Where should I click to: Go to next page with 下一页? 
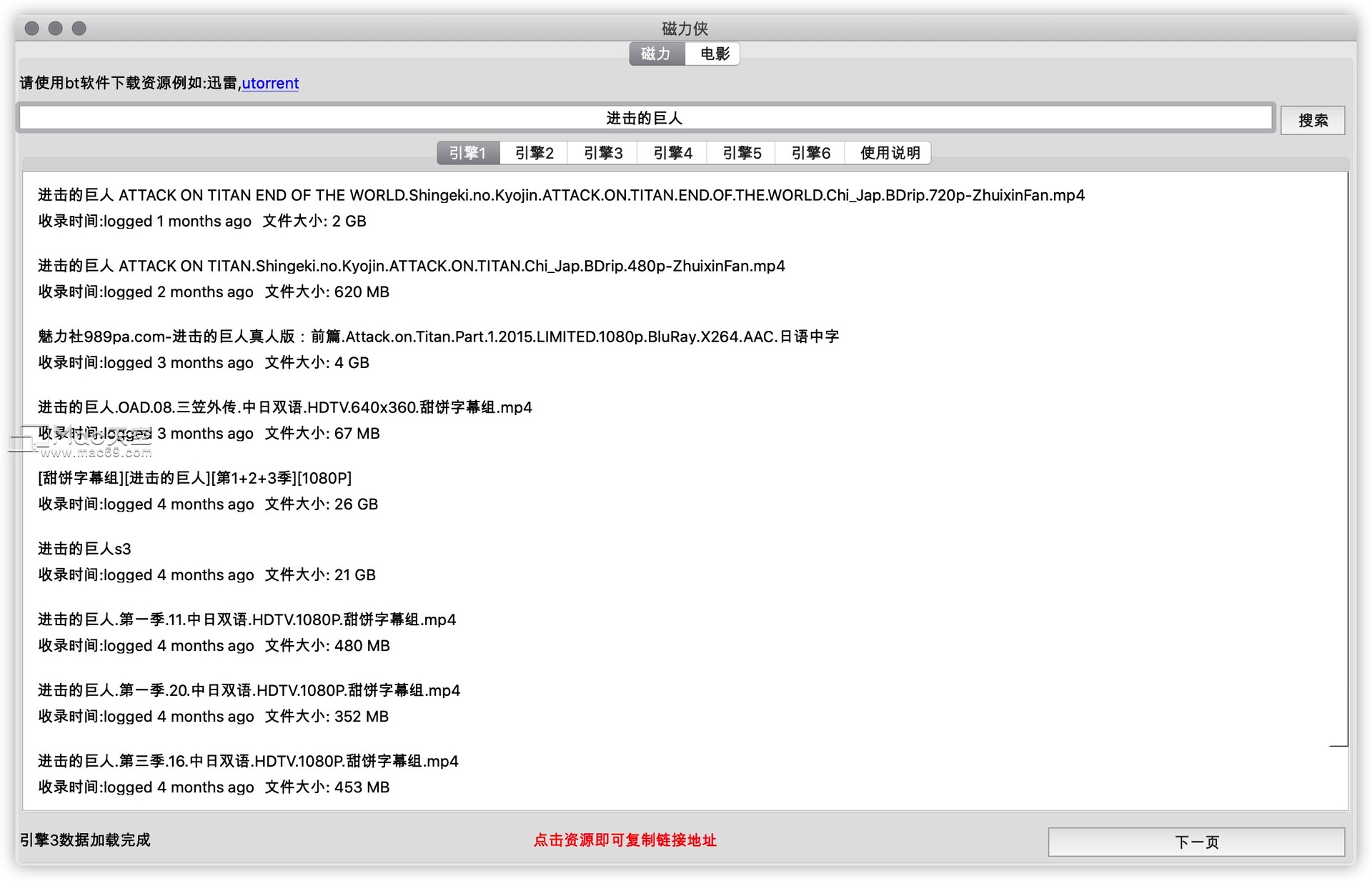[x=1196, y=842]
